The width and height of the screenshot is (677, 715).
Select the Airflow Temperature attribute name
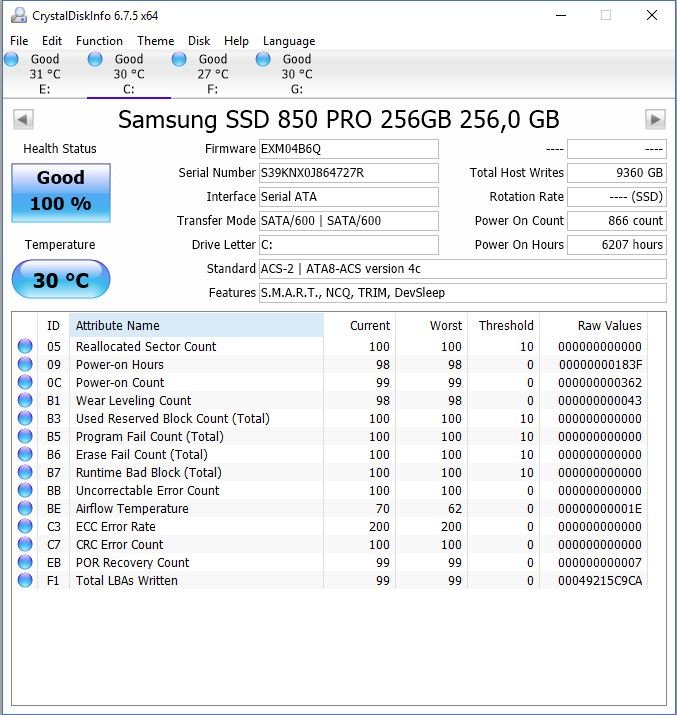click(132, 508)
